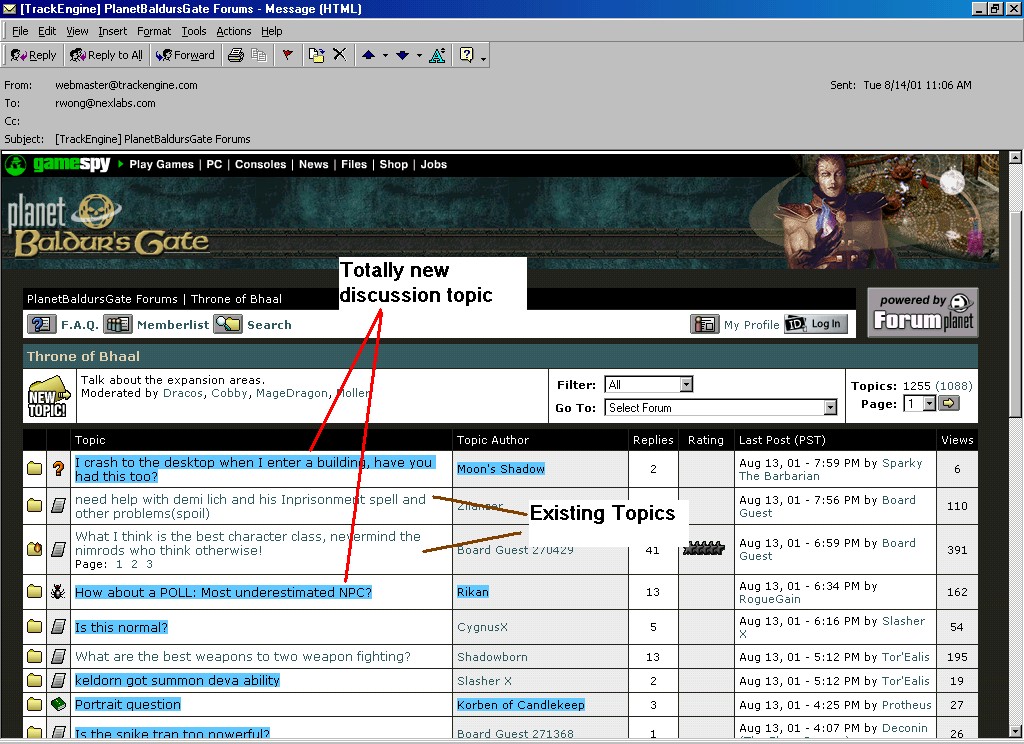Click hot folder icon beside best character class topic
Image resolution: width=1024 pixels, height=744 pixels.
(x=35, y=549)
